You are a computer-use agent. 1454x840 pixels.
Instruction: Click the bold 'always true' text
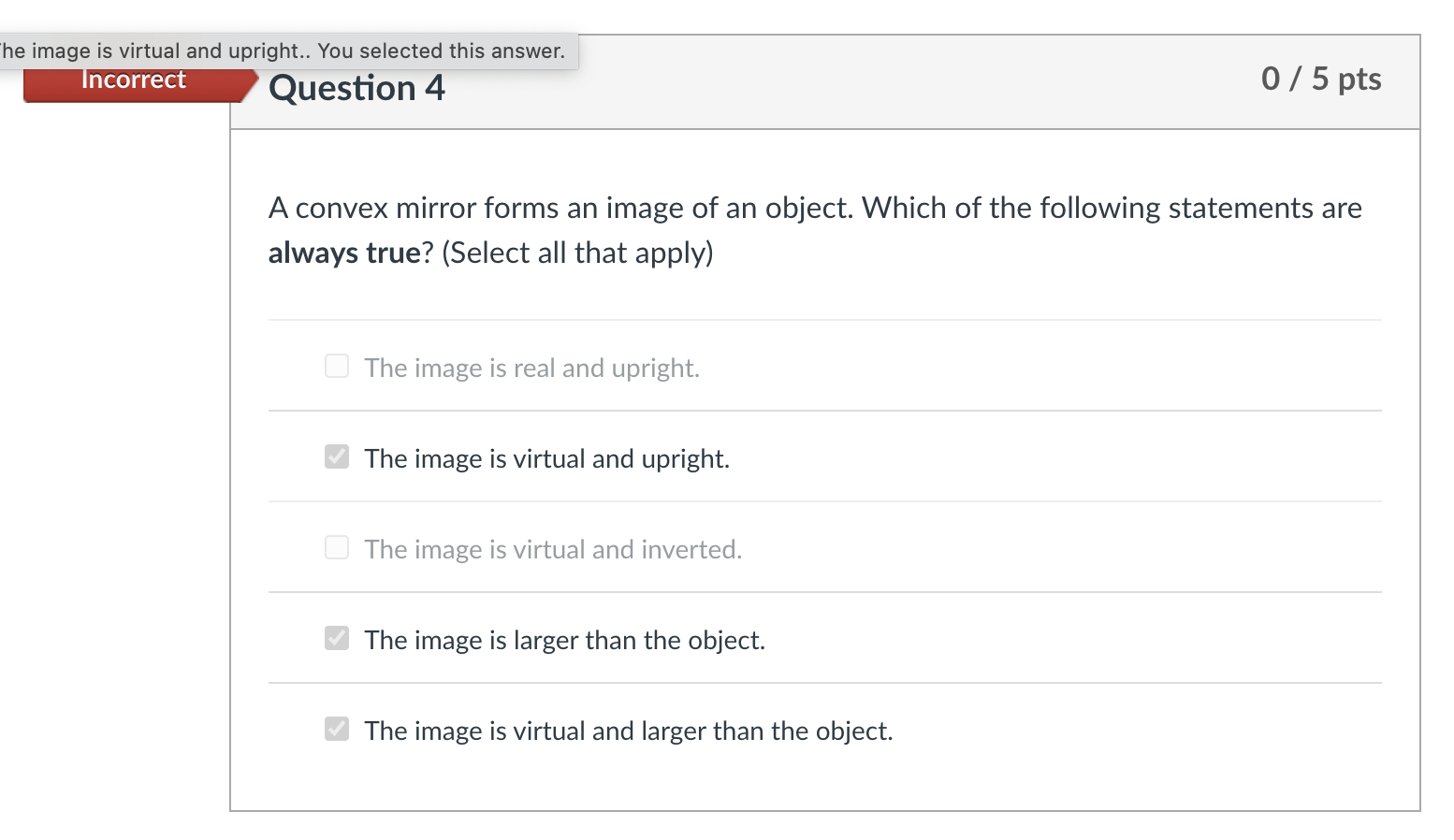tap(344, 253)
